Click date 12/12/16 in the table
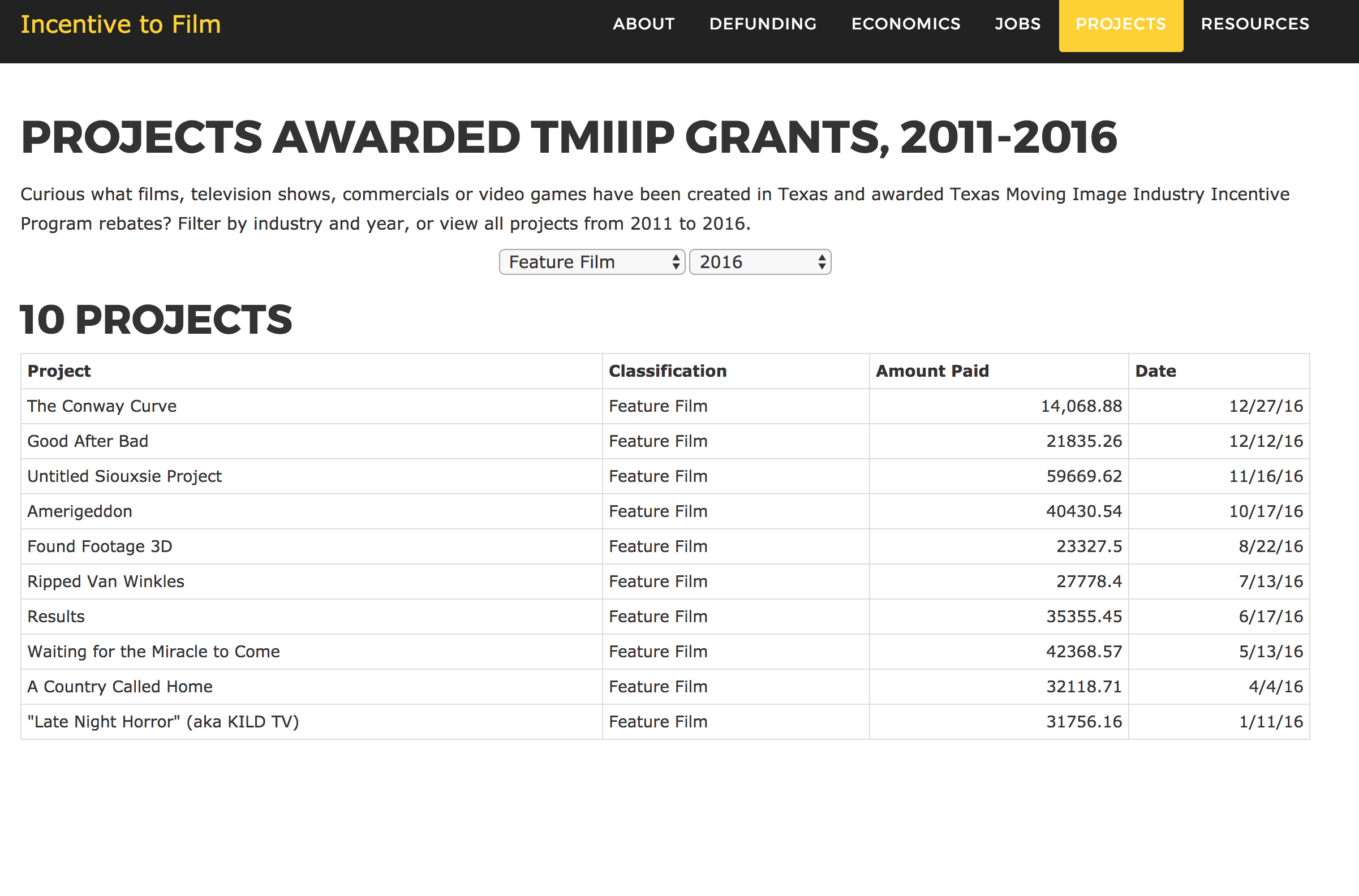This screenshot has width=1359, height=896. [1266, 441]
